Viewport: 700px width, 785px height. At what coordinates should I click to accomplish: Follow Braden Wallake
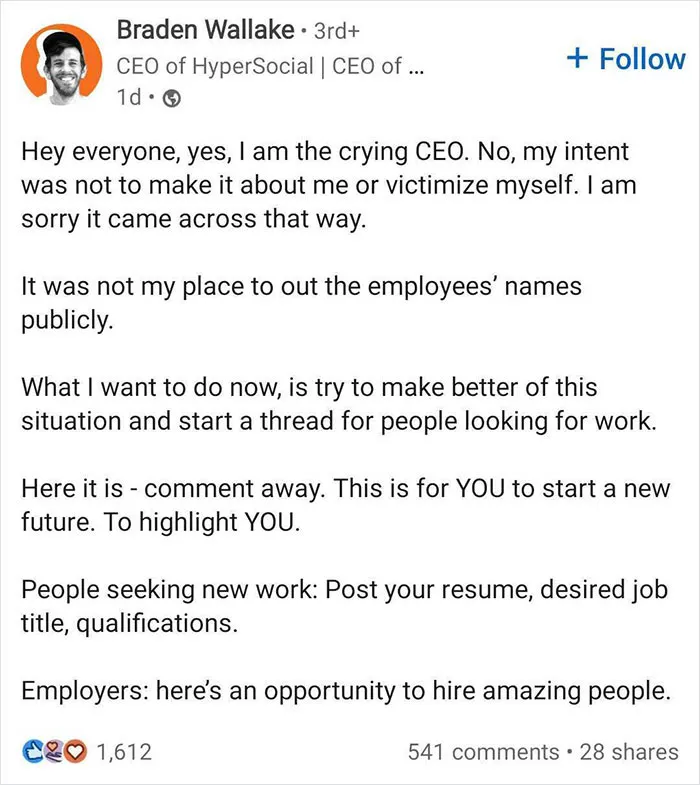click(626, 59)
